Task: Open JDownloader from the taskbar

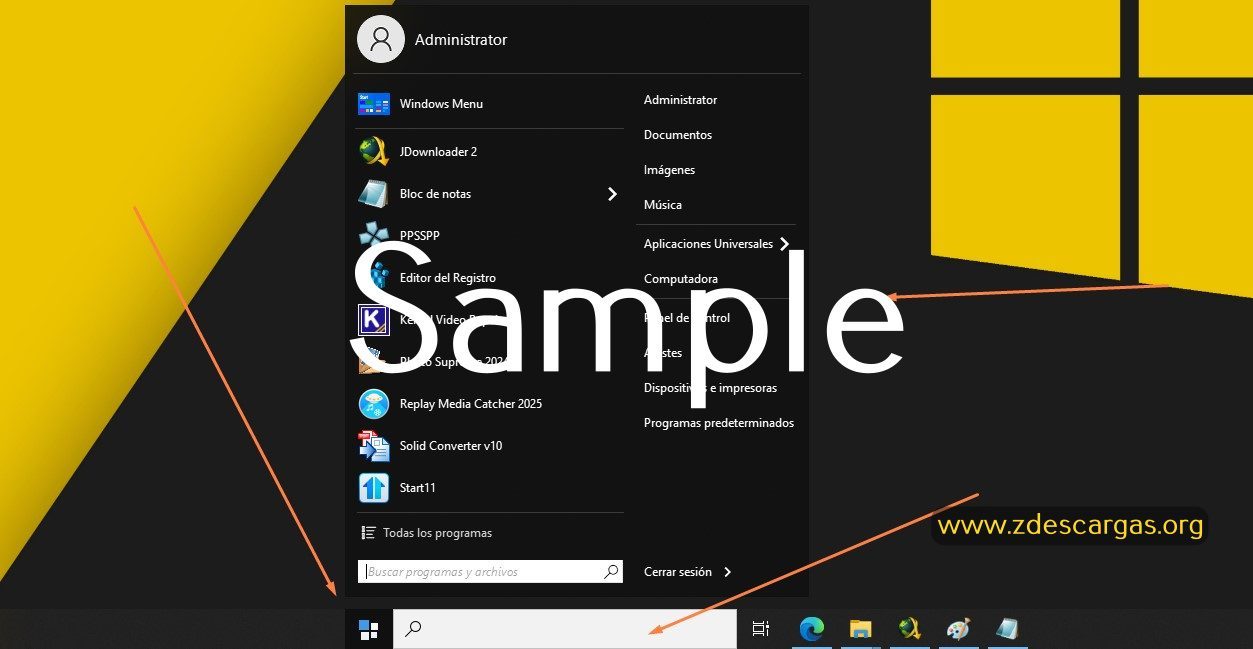Action: click(909, 629)
